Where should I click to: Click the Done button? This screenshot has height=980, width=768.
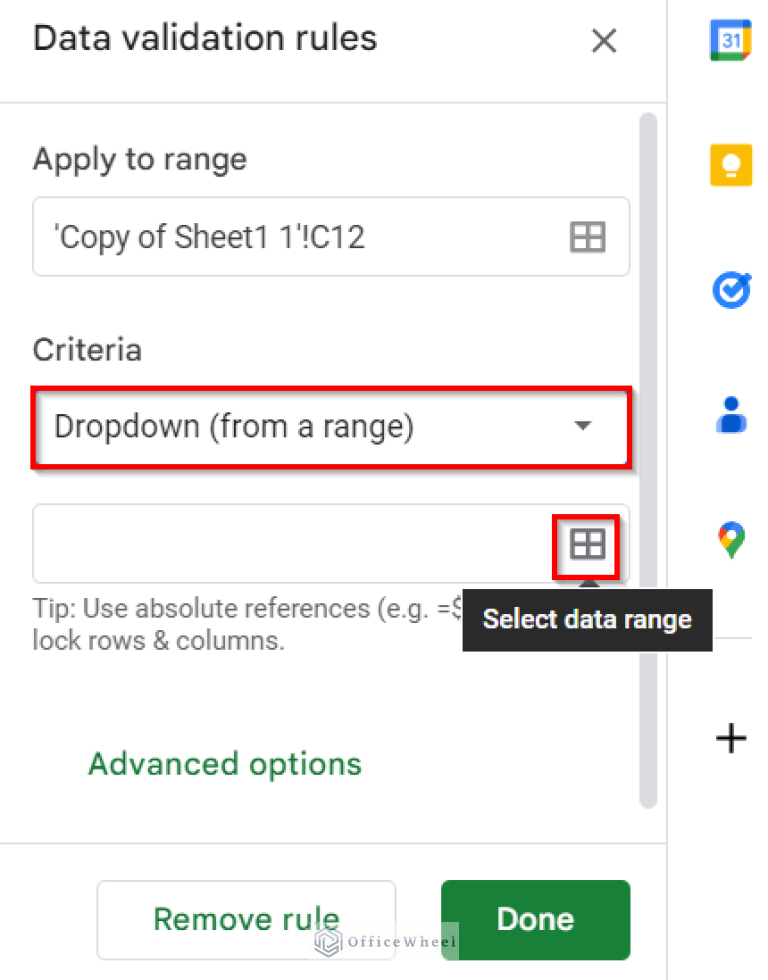tap(535, 919)
